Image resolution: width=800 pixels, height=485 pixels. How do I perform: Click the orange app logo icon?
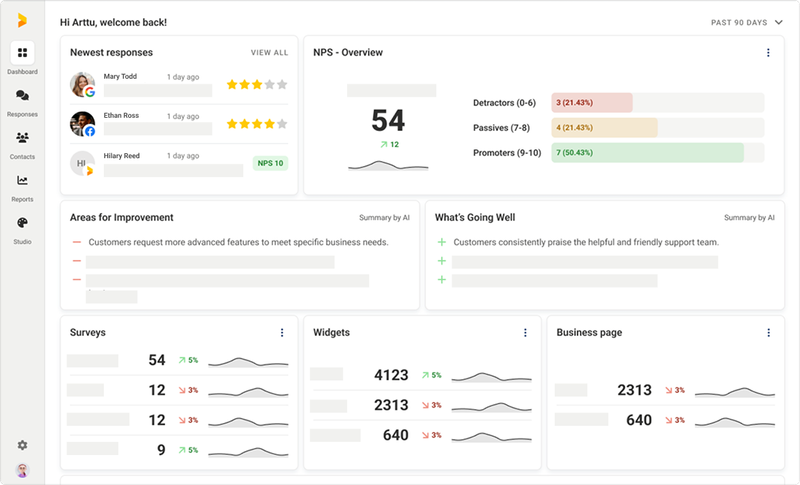22,20
